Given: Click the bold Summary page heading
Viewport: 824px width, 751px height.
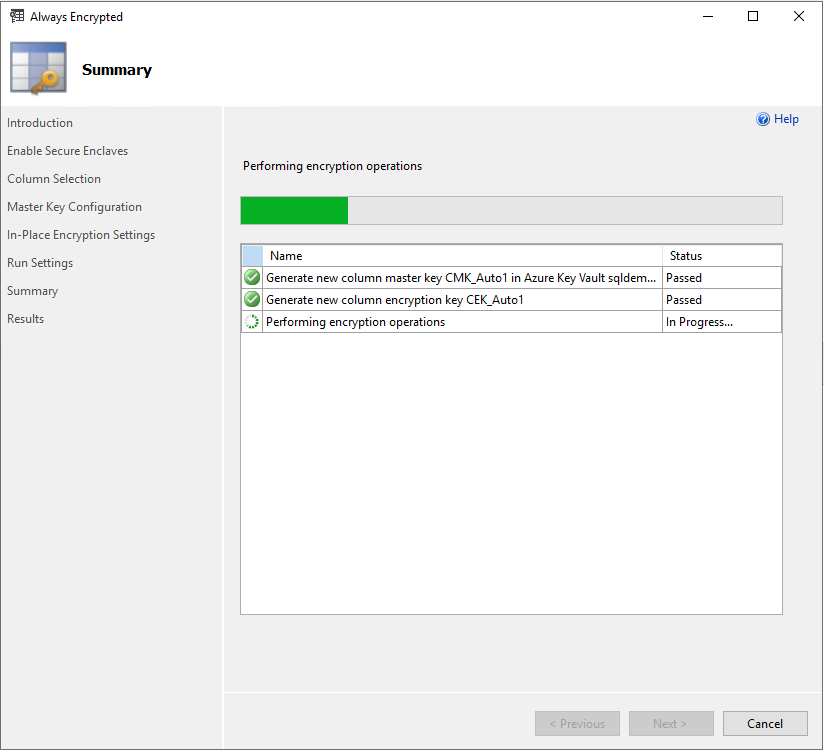Looking at the screenshot, I should [117, 70].
